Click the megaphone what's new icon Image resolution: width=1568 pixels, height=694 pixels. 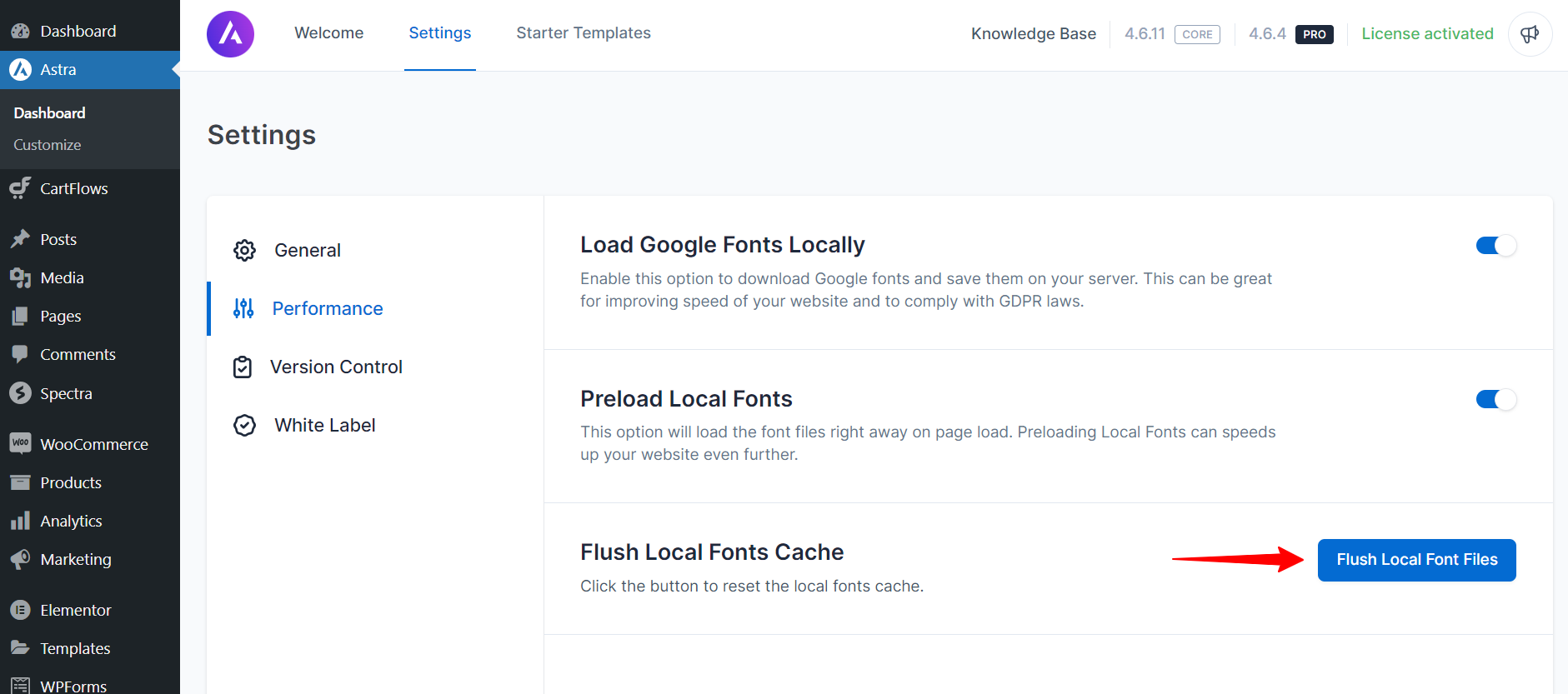click(1530, 34)
